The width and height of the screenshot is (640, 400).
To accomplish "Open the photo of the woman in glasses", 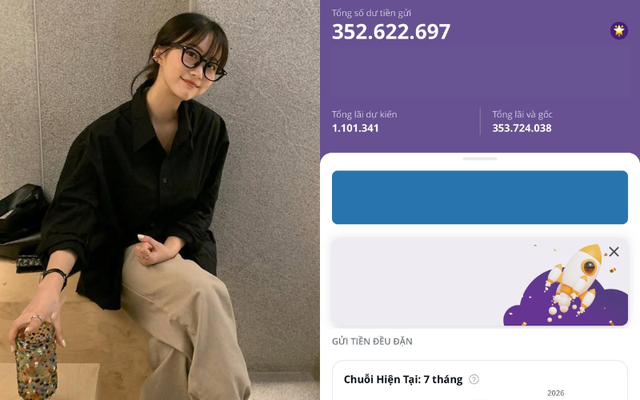I will point(160,200).
